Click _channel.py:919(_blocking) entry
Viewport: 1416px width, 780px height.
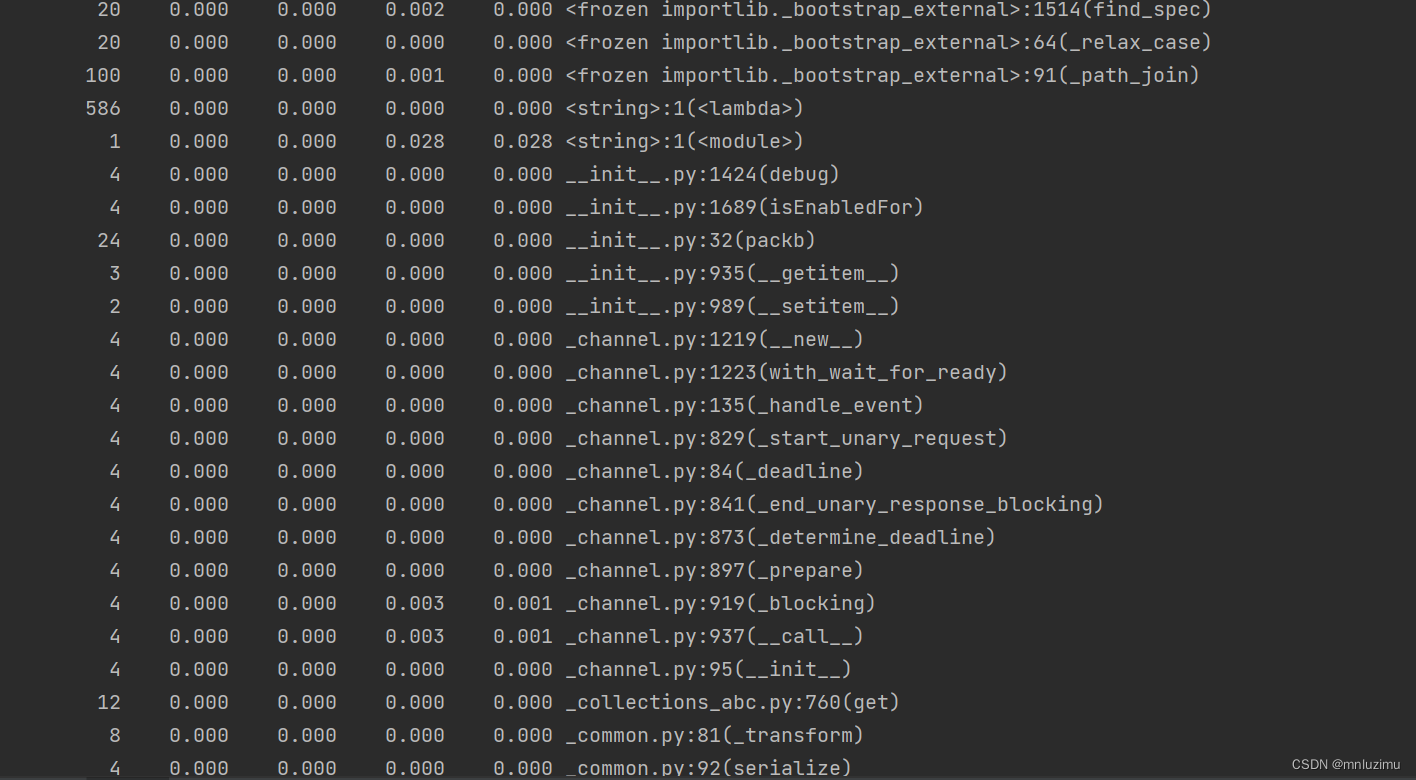point(720,604)
